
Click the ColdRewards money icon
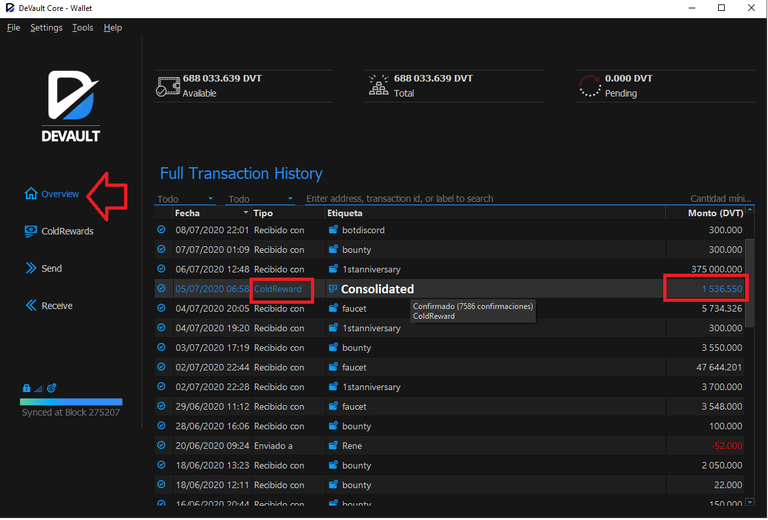31,231
